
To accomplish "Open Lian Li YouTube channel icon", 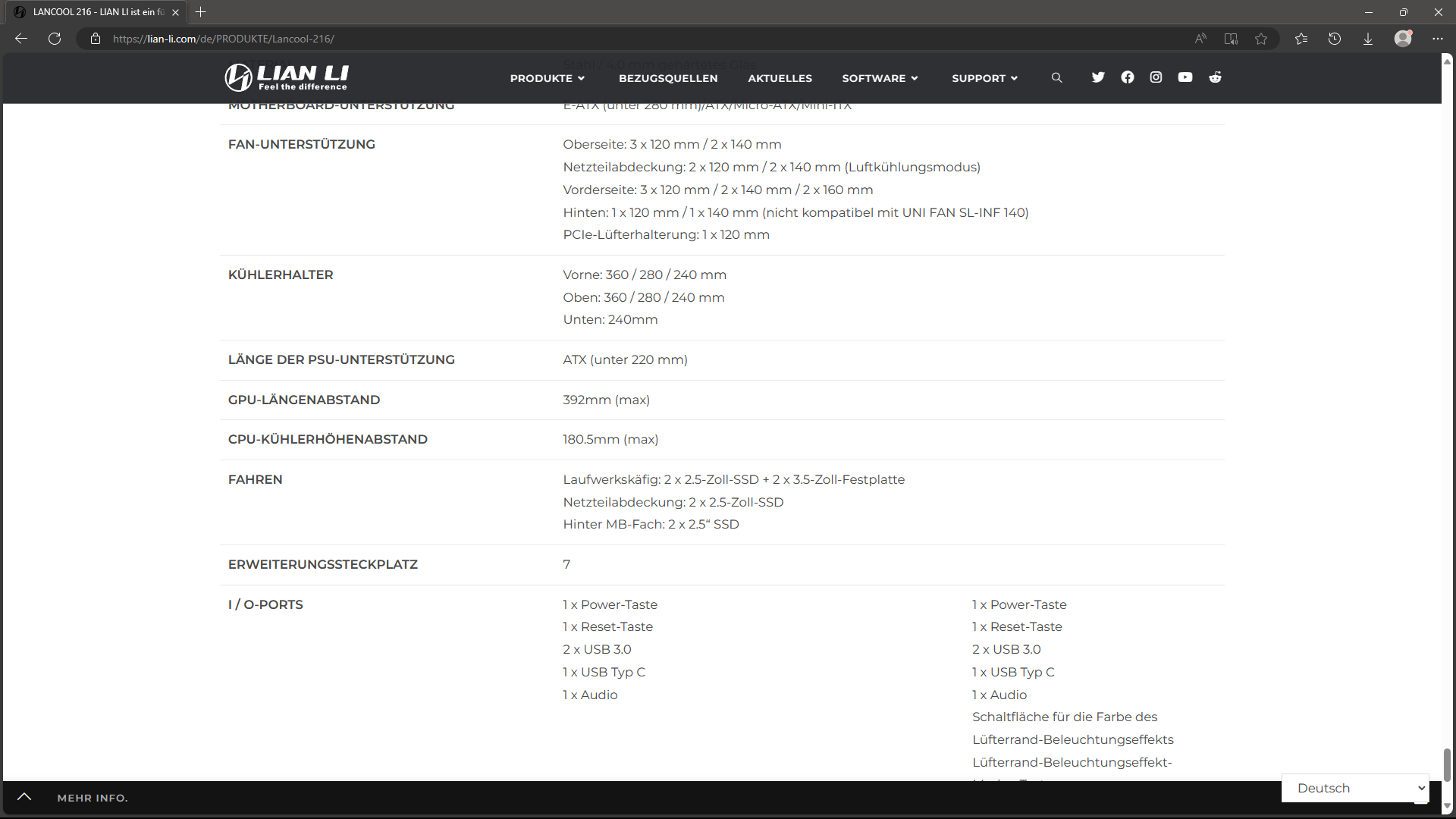I will tap(1185, 77).
